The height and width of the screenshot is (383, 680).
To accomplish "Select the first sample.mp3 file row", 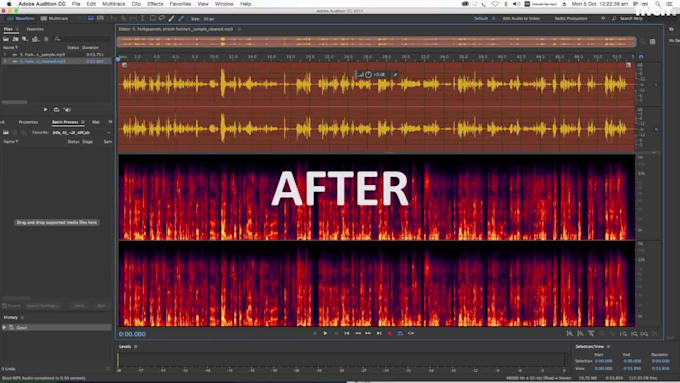I will click(56, 55).
